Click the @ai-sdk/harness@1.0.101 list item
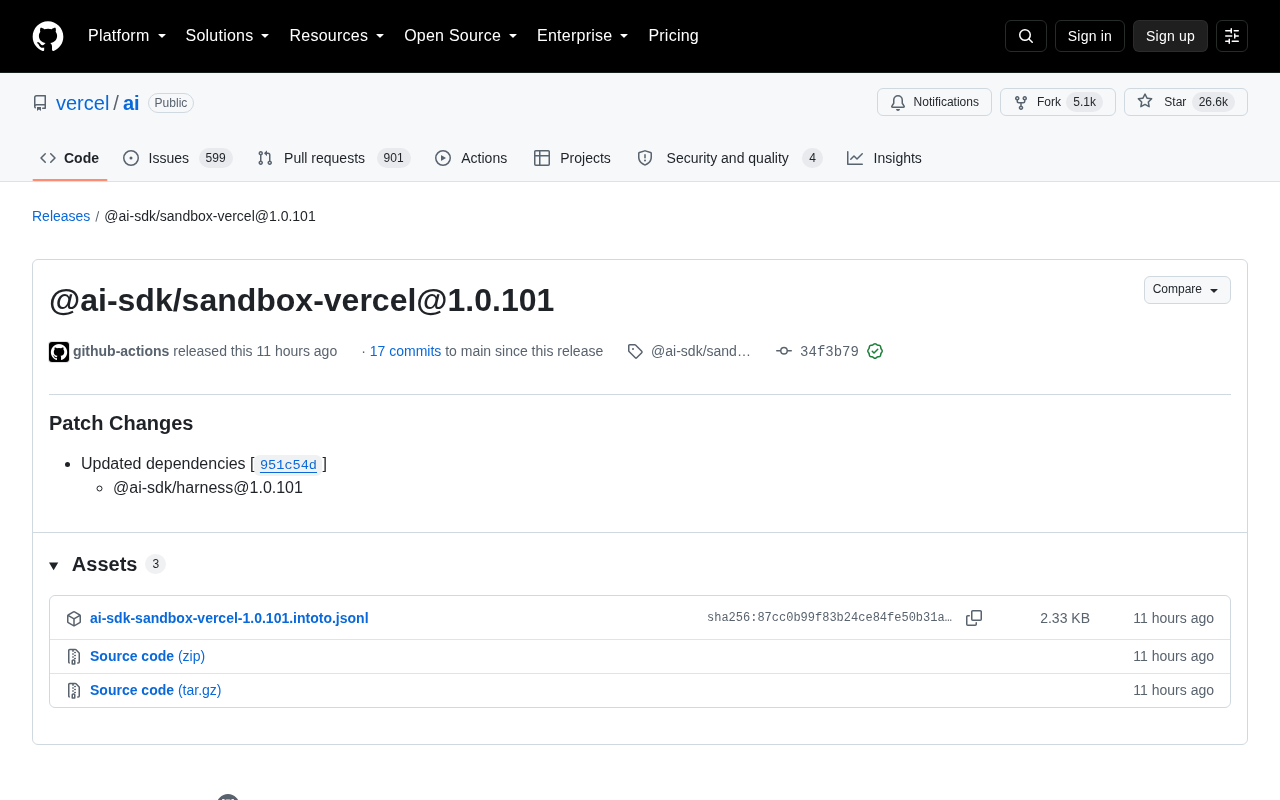 208,488
